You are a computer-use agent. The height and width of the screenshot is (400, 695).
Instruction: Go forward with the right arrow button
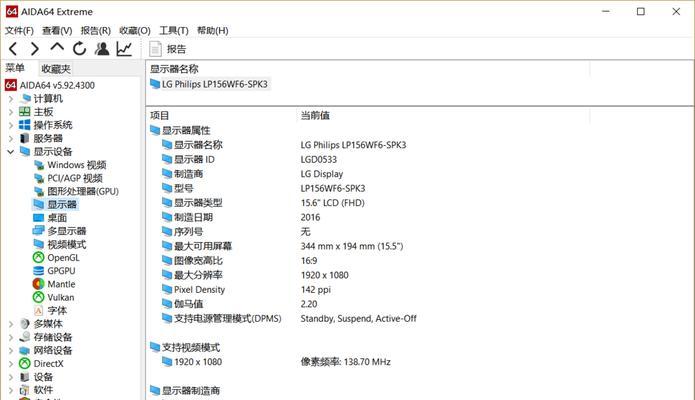click(x=35, y=49)
